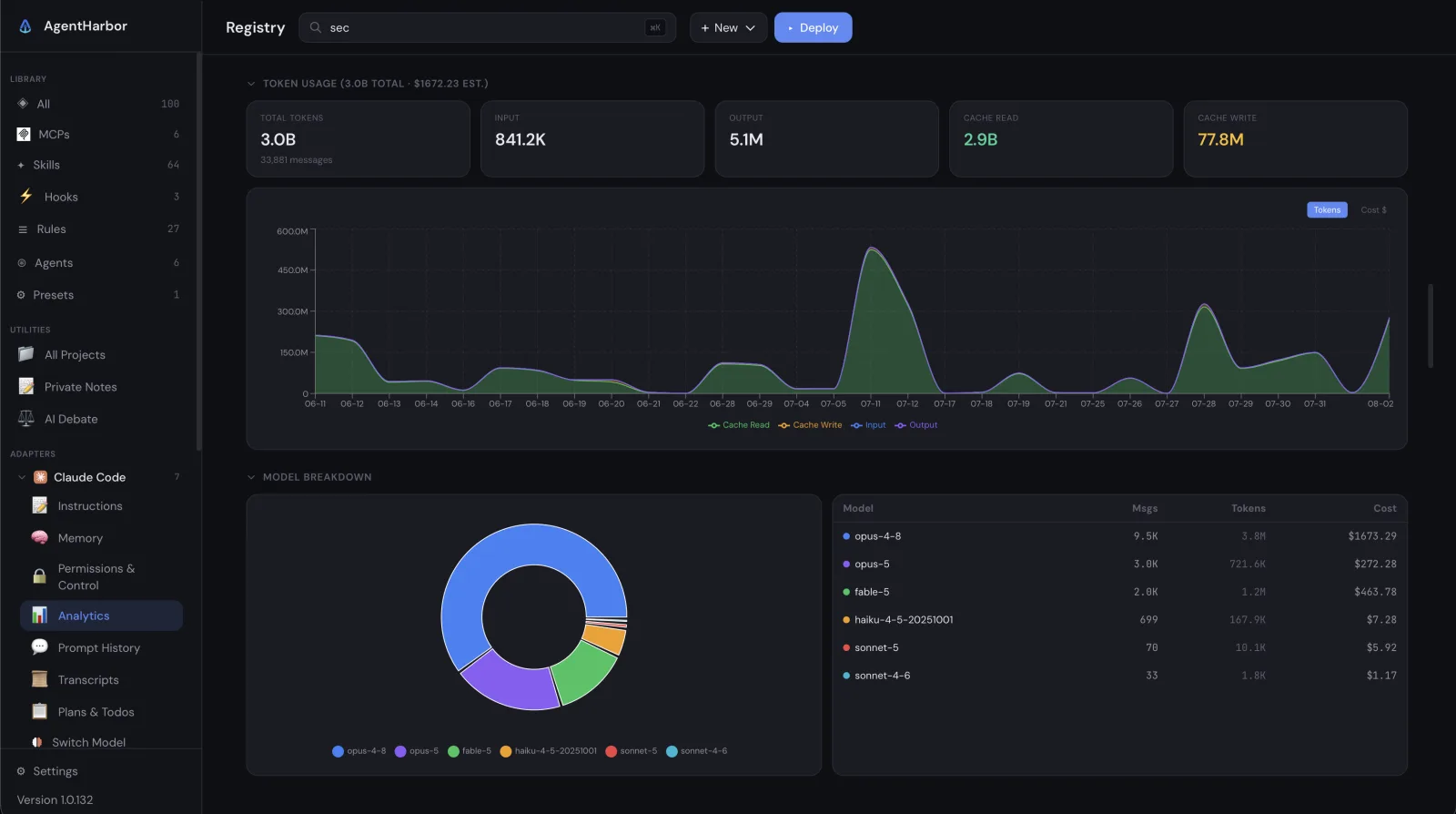Toggle opus-4-8 in donut legend
This screenshot has width=1456, height=814.
359,751
